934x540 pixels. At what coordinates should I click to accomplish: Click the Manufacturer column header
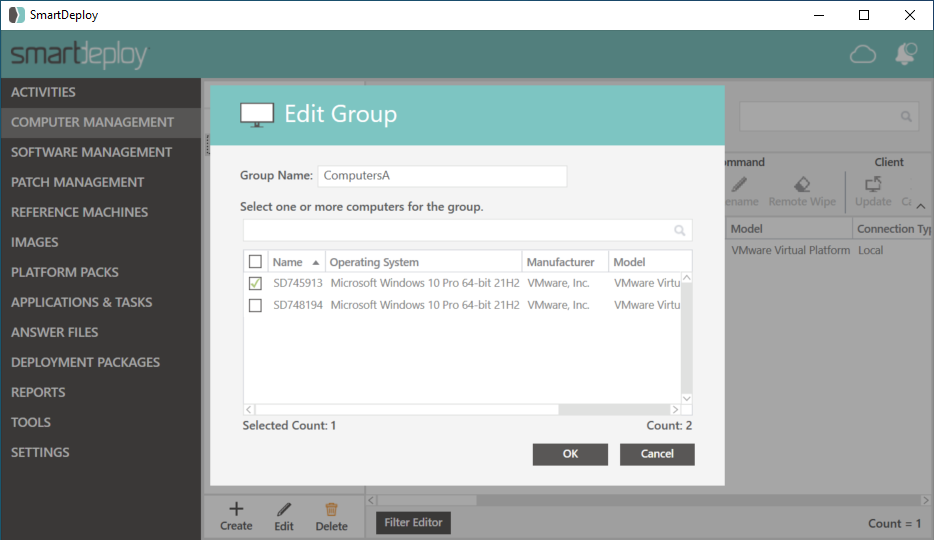click(565, 262)
